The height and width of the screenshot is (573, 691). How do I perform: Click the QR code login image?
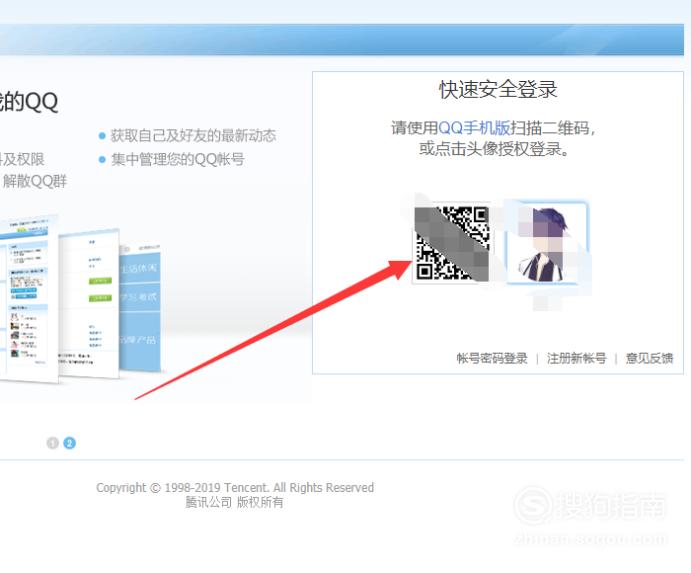pyautogui.click(x=452, y=243)
